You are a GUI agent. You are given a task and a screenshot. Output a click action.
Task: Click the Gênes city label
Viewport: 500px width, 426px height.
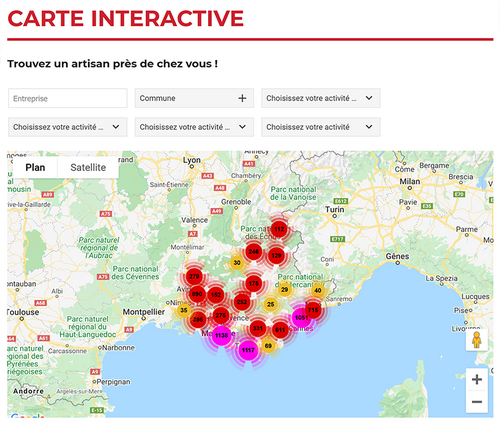[x=397, y=256]
